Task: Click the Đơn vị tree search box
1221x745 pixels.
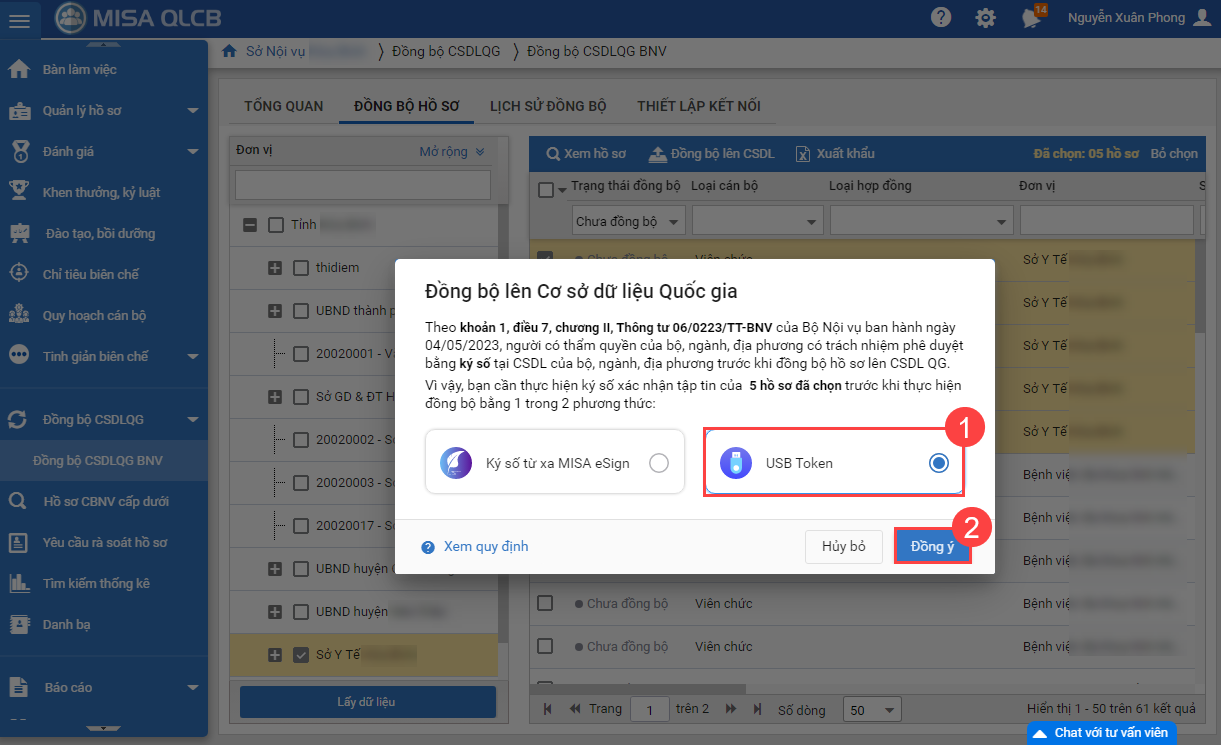Action: tap(363, 185)
